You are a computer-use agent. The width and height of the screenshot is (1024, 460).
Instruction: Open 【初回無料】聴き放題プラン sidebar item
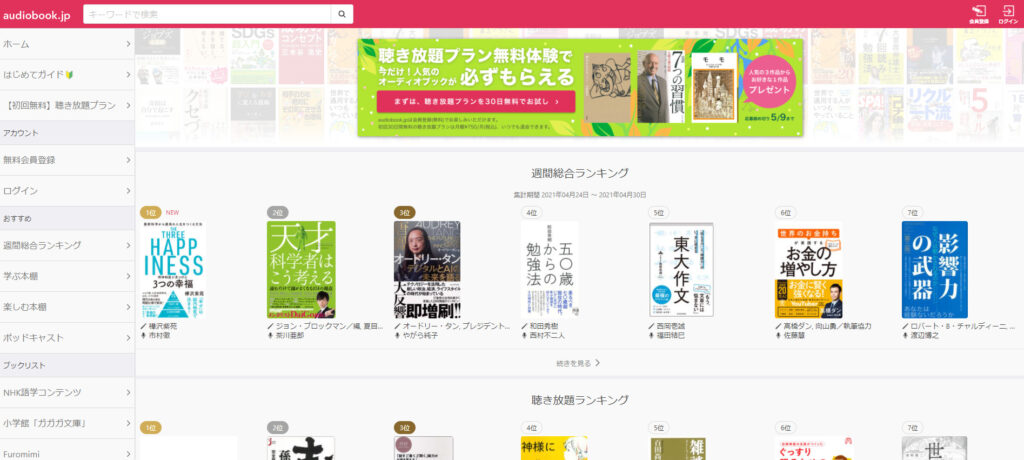tap(67, 105)
